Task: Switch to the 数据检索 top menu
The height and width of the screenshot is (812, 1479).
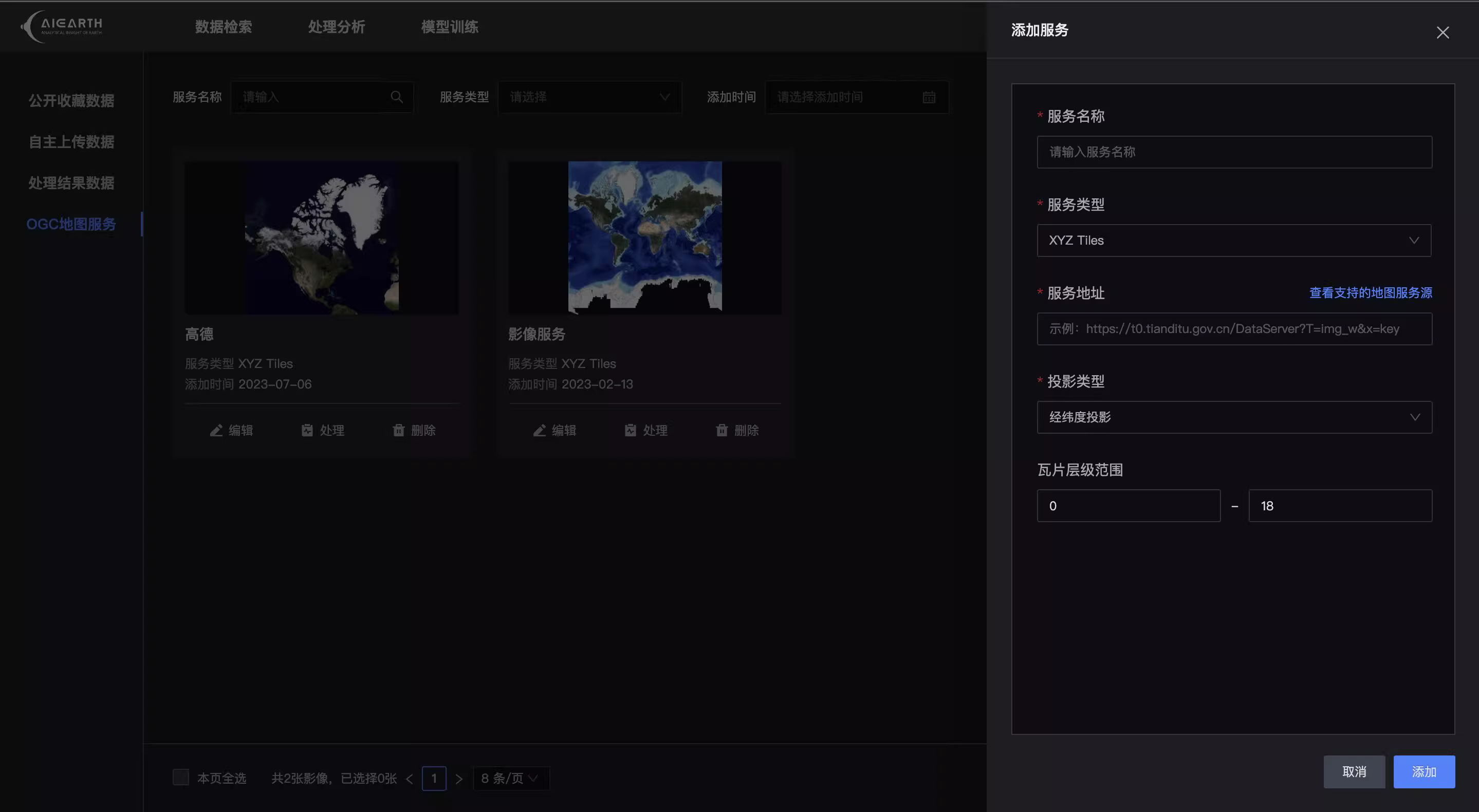Action: click(224, 26)
